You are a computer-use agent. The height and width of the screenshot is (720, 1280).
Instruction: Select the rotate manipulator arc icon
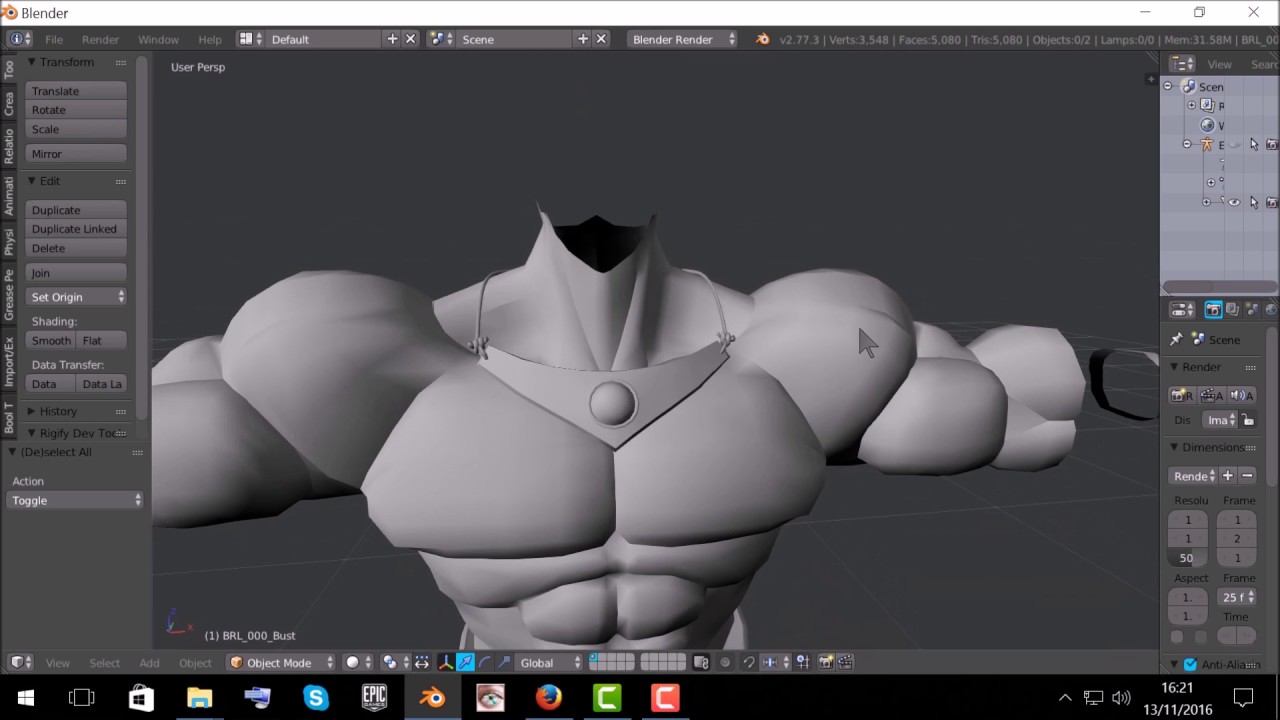485,662
